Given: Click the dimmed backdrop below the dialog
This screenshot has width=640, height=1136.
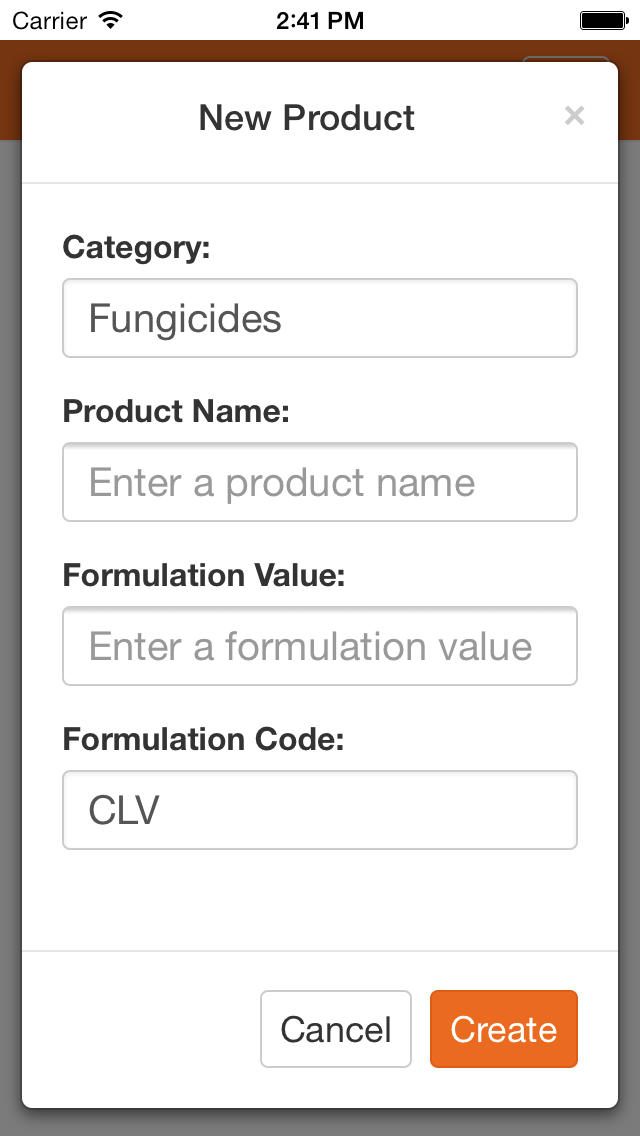Looking at the screenshot, I should point(320,1123).
